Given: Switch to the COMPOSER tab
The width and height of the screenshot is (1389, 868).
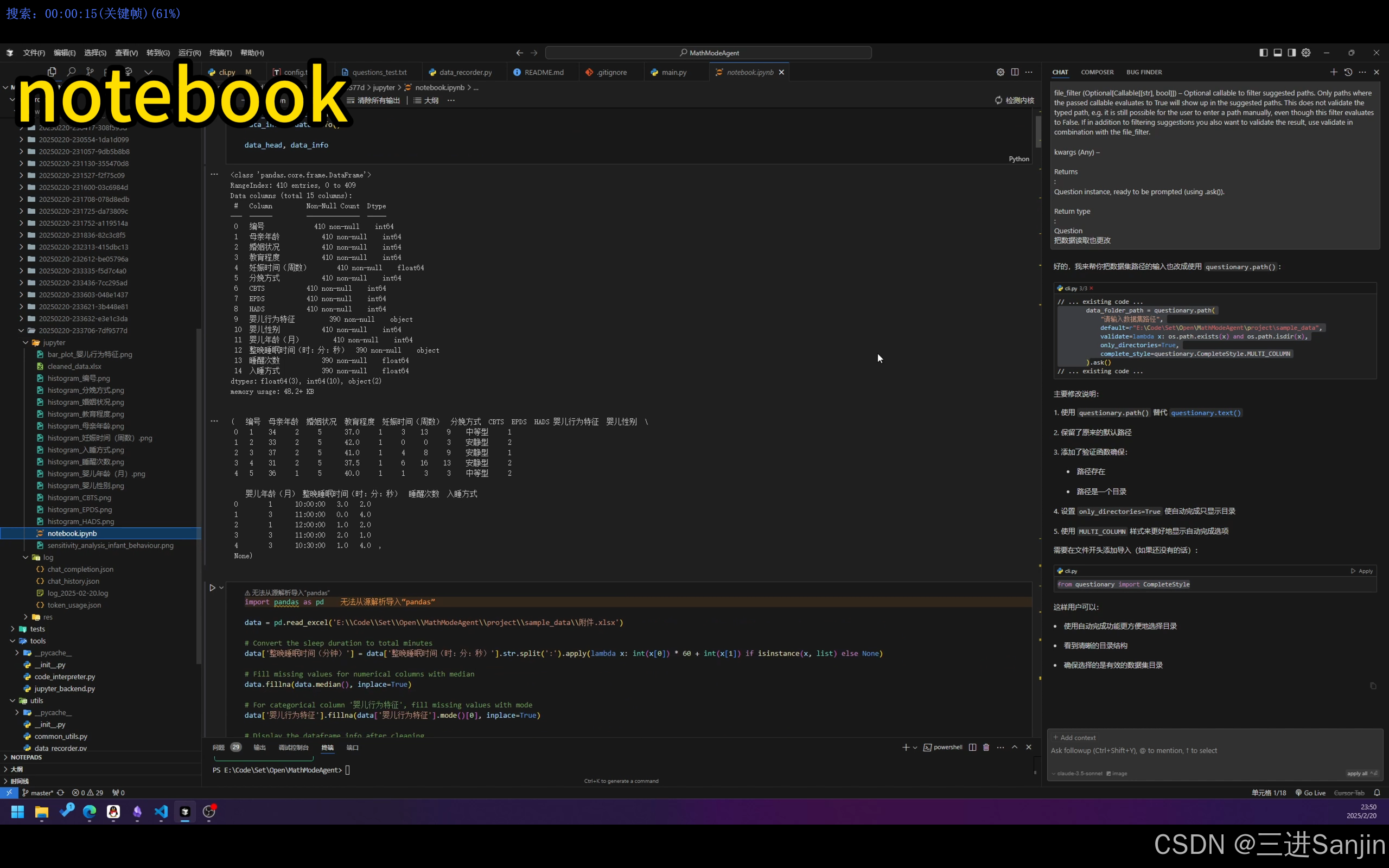Looking at the screenshot, I should click(1097, 72).
